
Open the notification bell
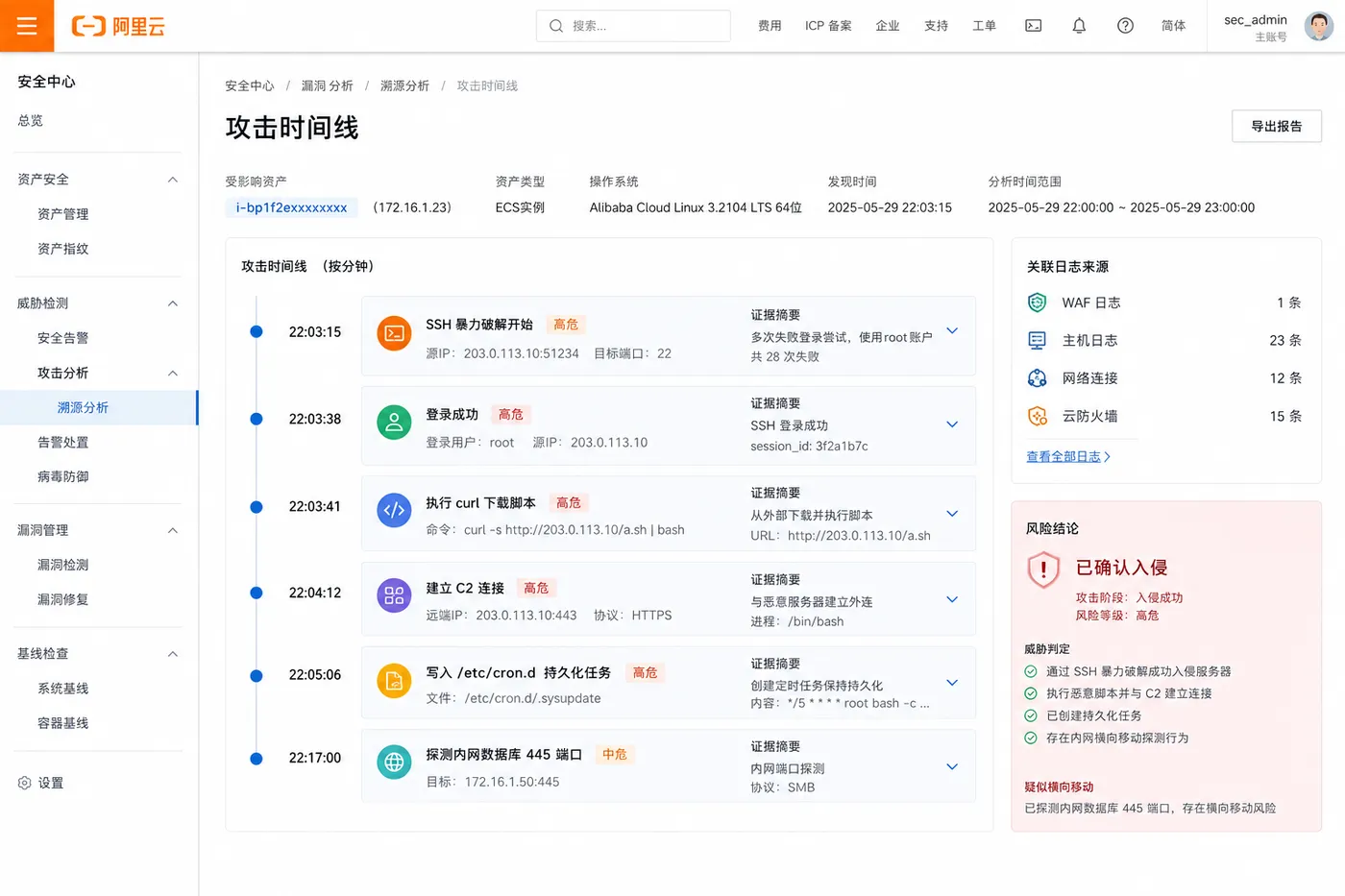(1079, 26)
